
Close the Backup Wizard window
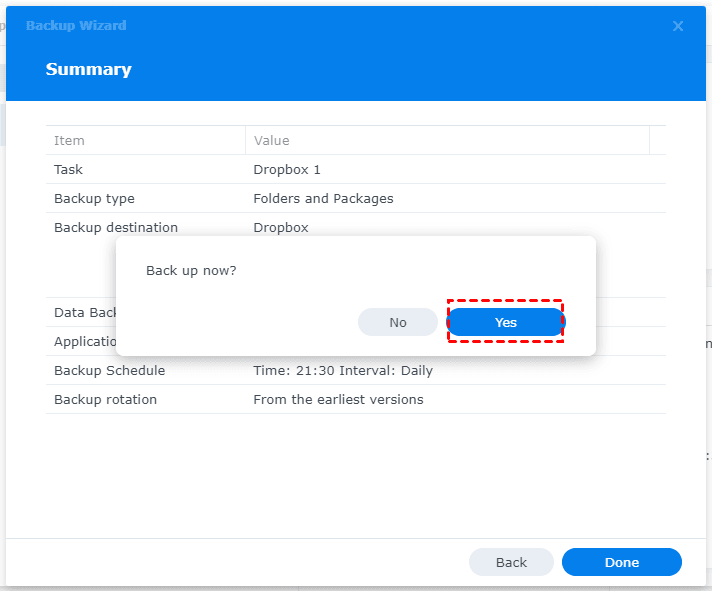pos(678,26)
